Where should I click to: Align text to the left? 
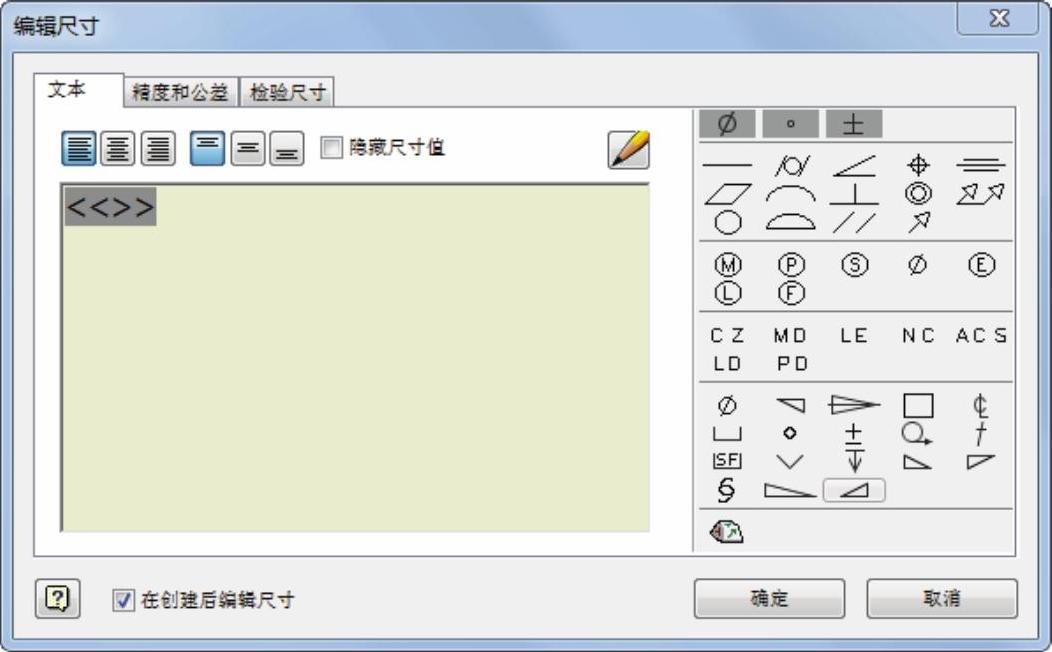click(79, 150)
